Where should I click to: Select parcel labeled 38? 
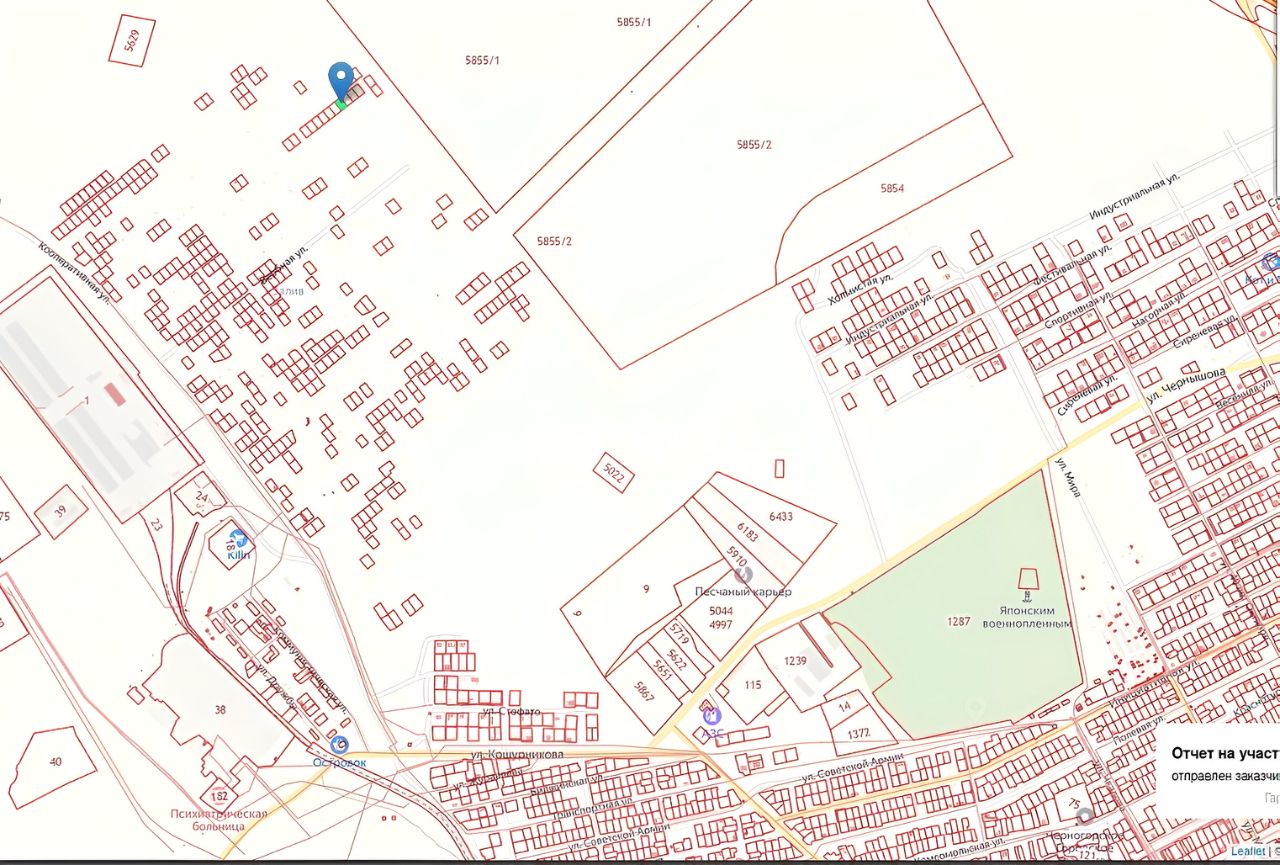click(221, 708)
